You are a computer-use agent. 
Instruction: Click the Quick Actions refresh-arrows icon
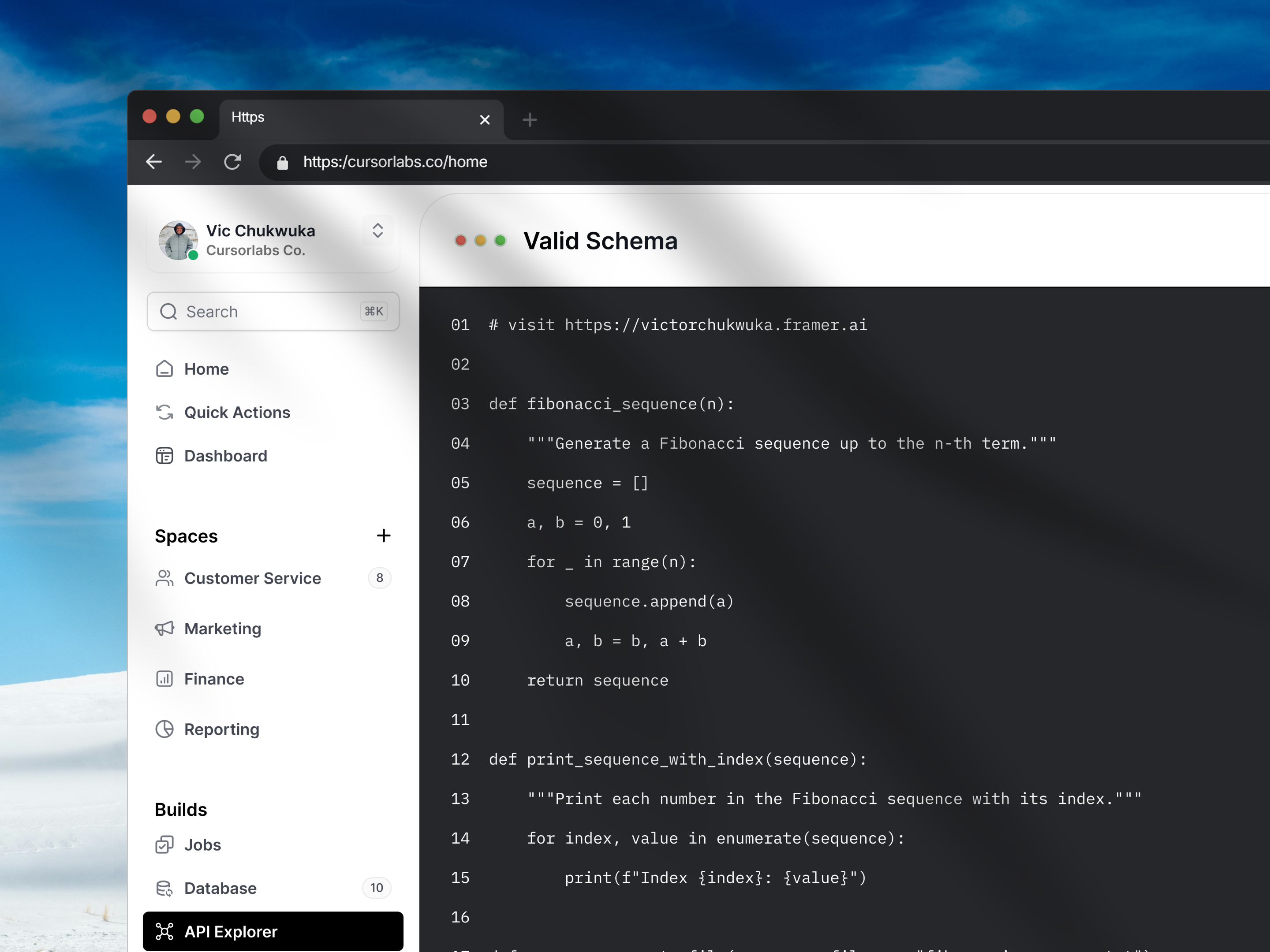164,412
